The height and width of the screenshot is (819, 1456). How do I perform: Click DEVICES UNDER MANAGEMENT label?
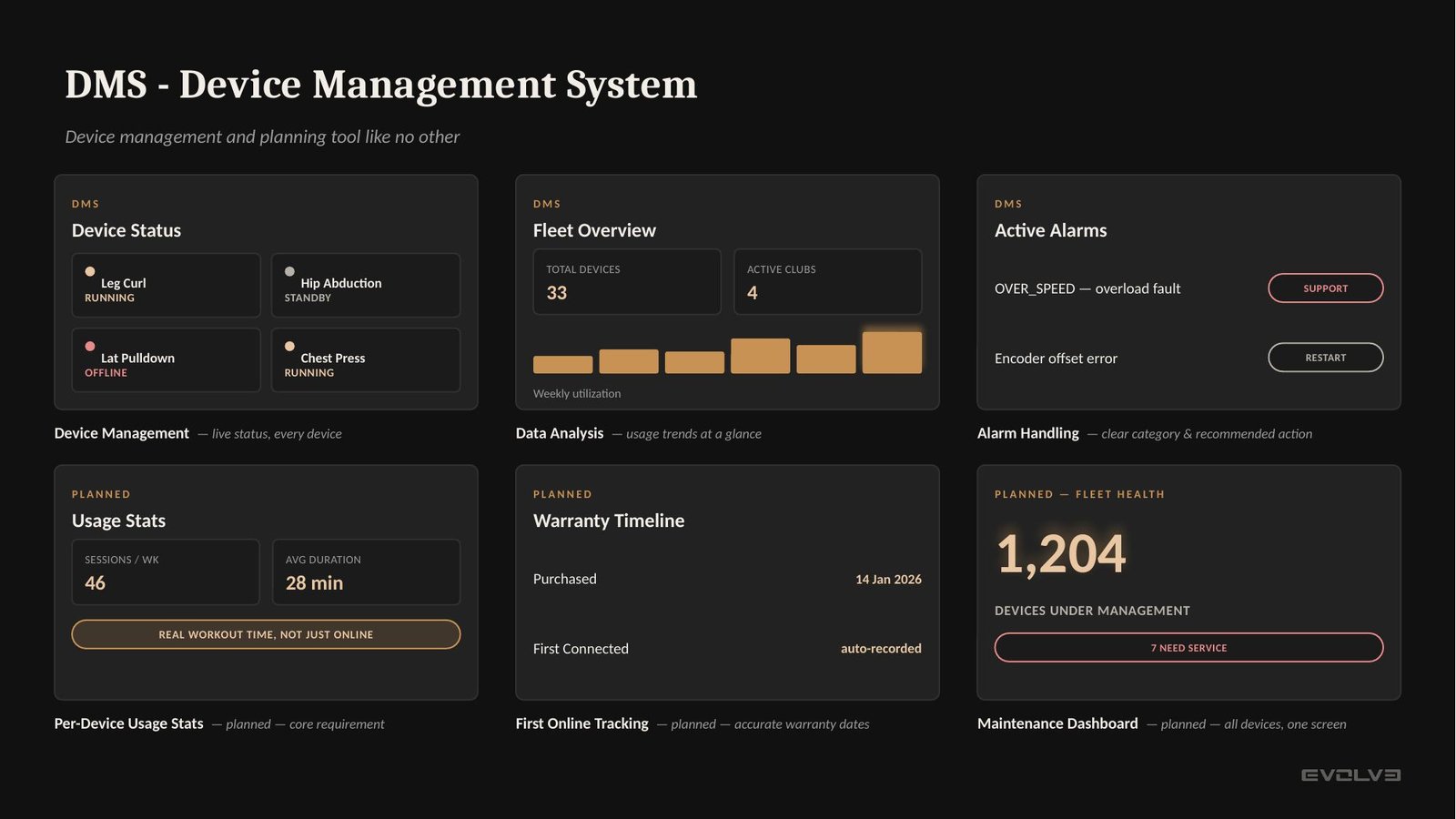(1092, 611)
